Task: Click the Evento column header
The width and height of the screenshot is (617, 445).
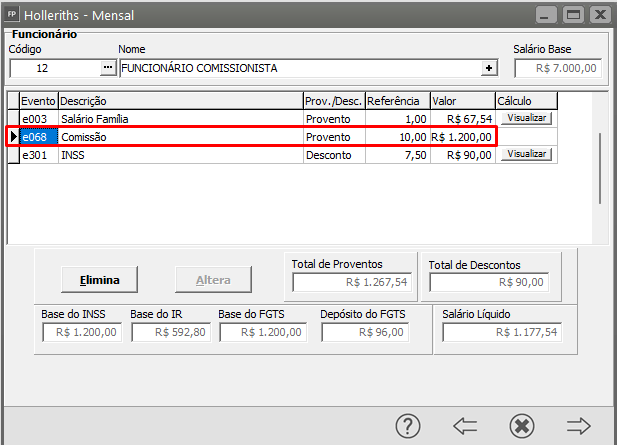Action: pos(38,101)
